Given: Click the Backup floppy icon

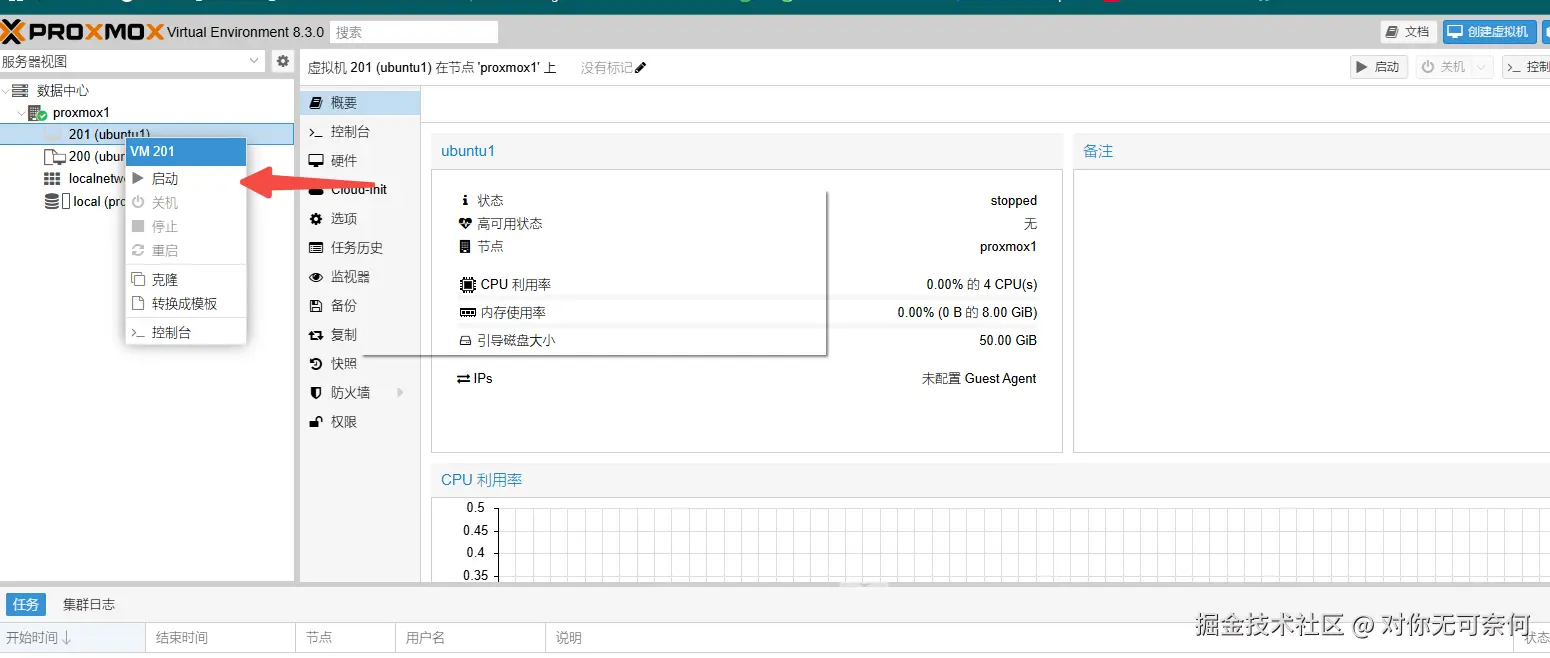Looking at the screenshot, I should coord(316,306).
